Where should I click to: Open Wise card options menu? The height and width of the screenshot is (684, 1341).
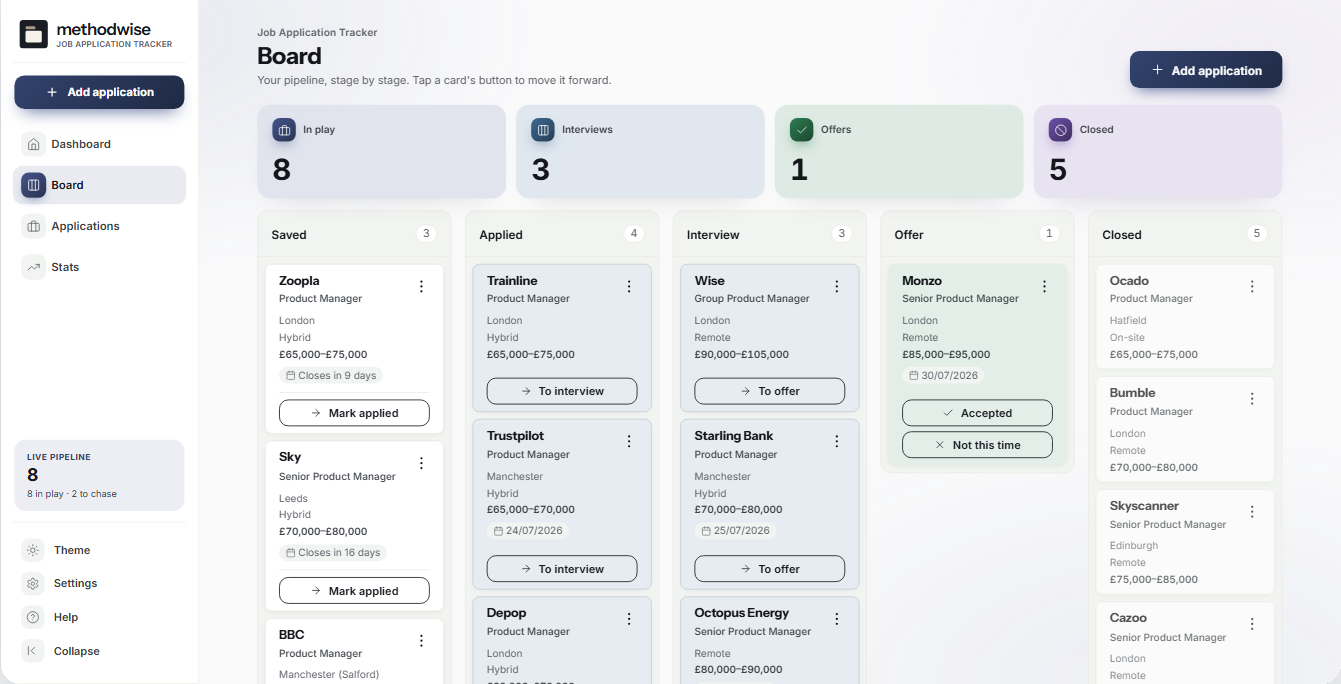tap(837, 287)
